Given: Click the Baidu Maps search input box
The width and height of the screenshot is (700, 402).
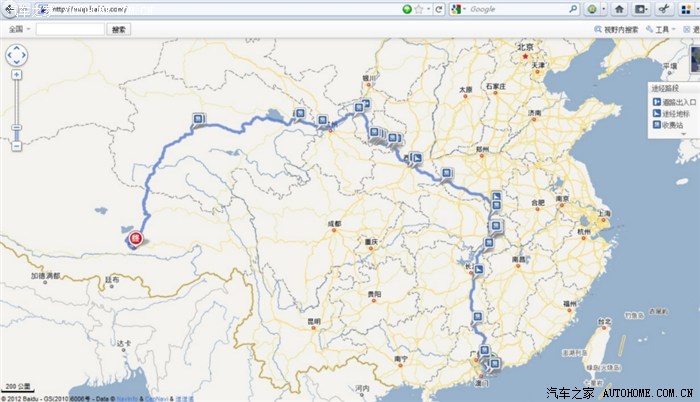Looking at the screenshot, I should (x=70, y=30).
